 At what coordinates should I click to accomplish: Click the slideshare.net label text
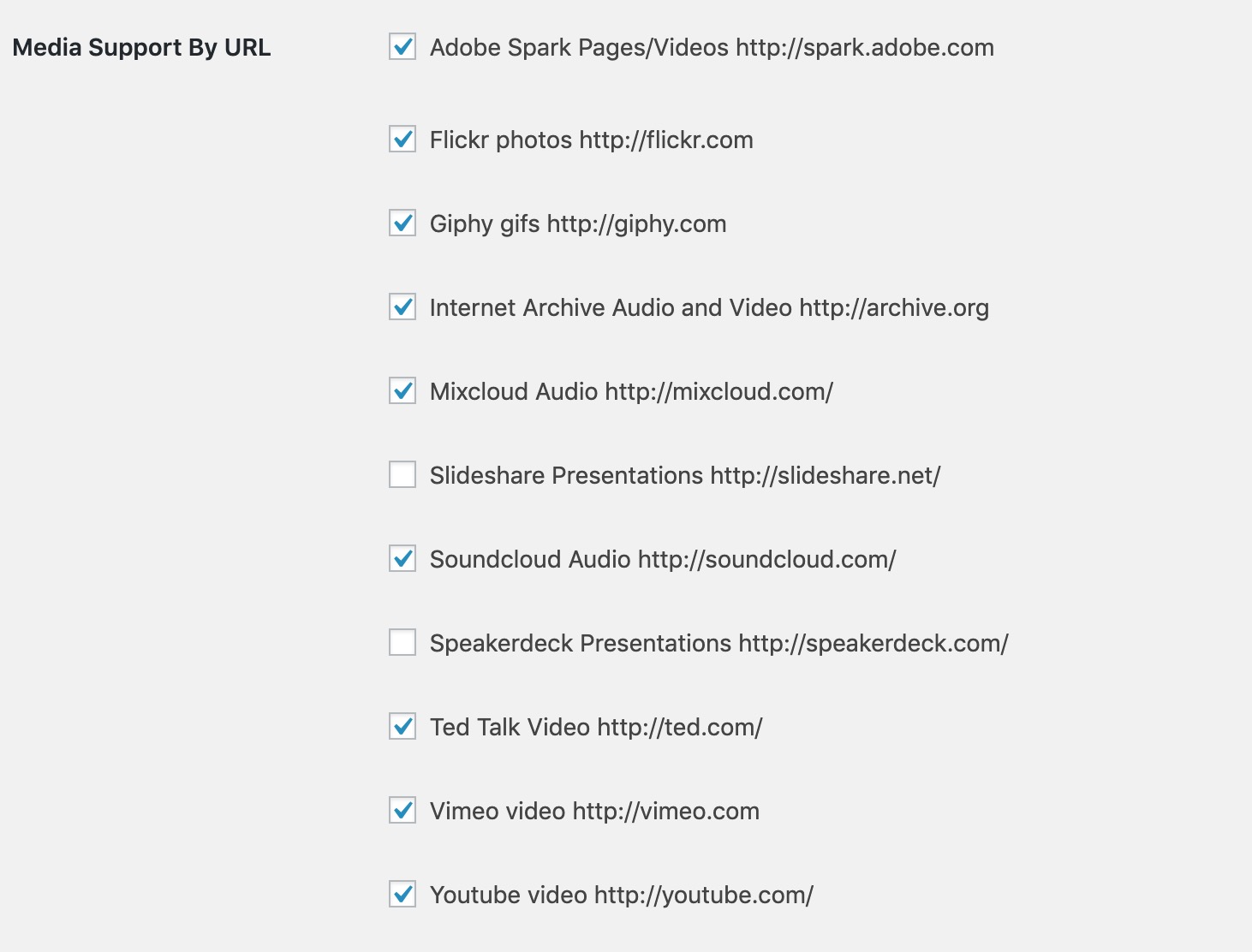pos(825,476)
